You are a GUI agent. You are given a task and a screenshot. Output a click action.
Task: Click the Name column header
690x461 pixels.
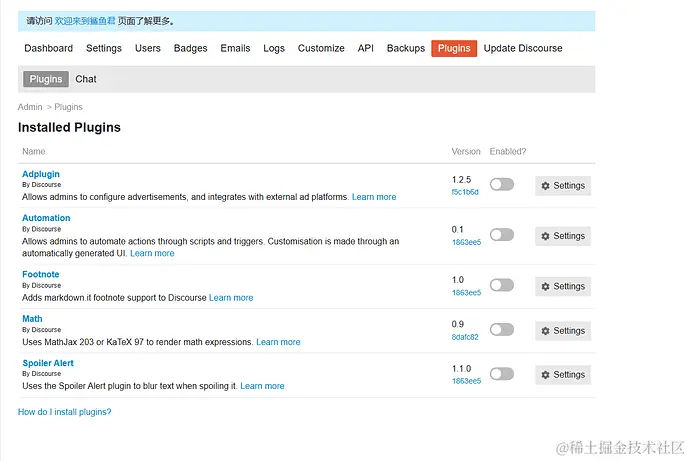pyautogui.click(x=34, y=151)
